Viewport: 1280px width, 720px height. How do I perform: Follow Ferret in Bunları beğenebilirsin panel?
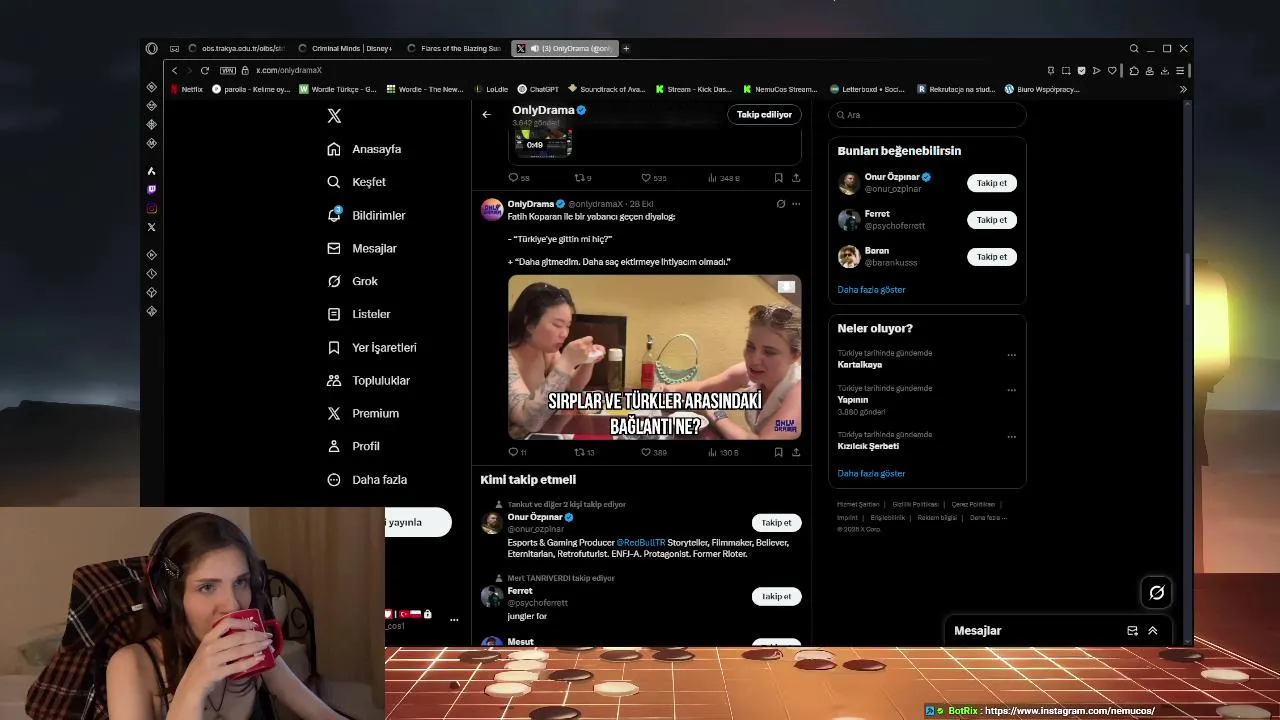992,220
